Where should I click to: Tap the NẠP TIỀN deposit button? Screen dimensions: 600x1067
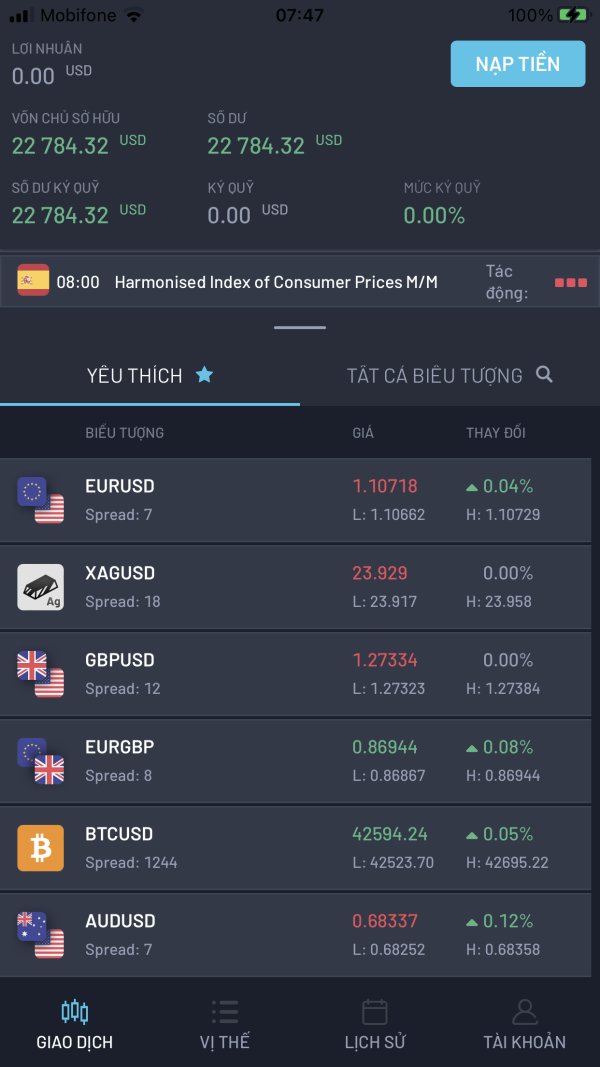pos(518,64)
